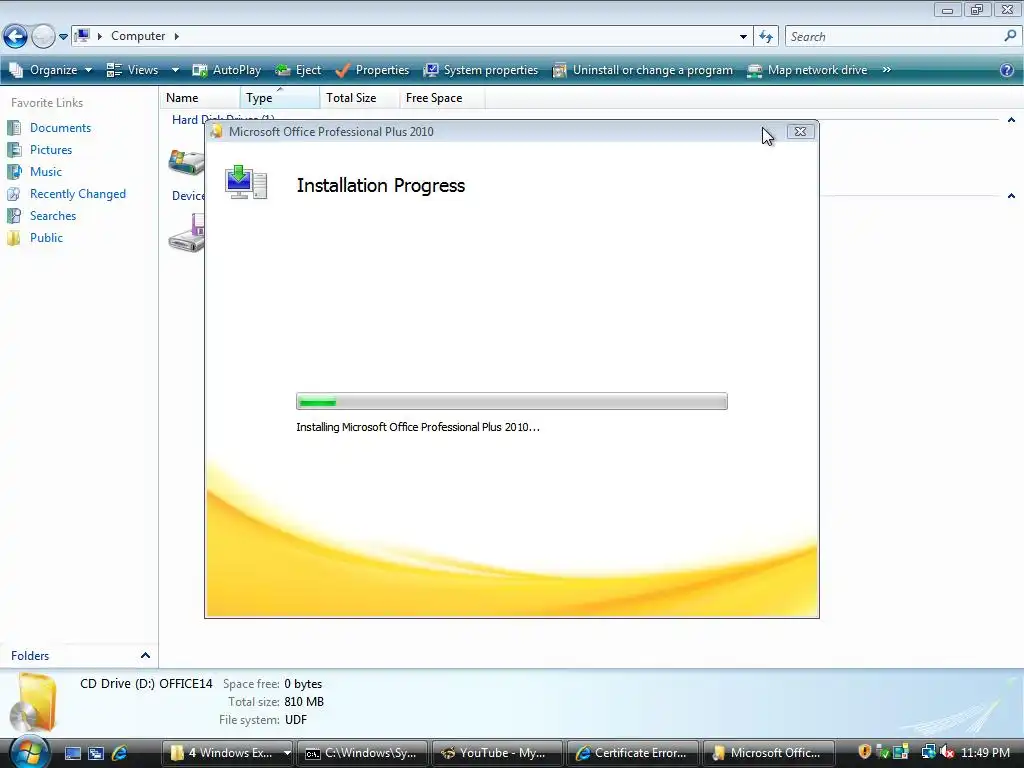Click the Office installer progress bar
The image size is (1024, 768).
511,401
